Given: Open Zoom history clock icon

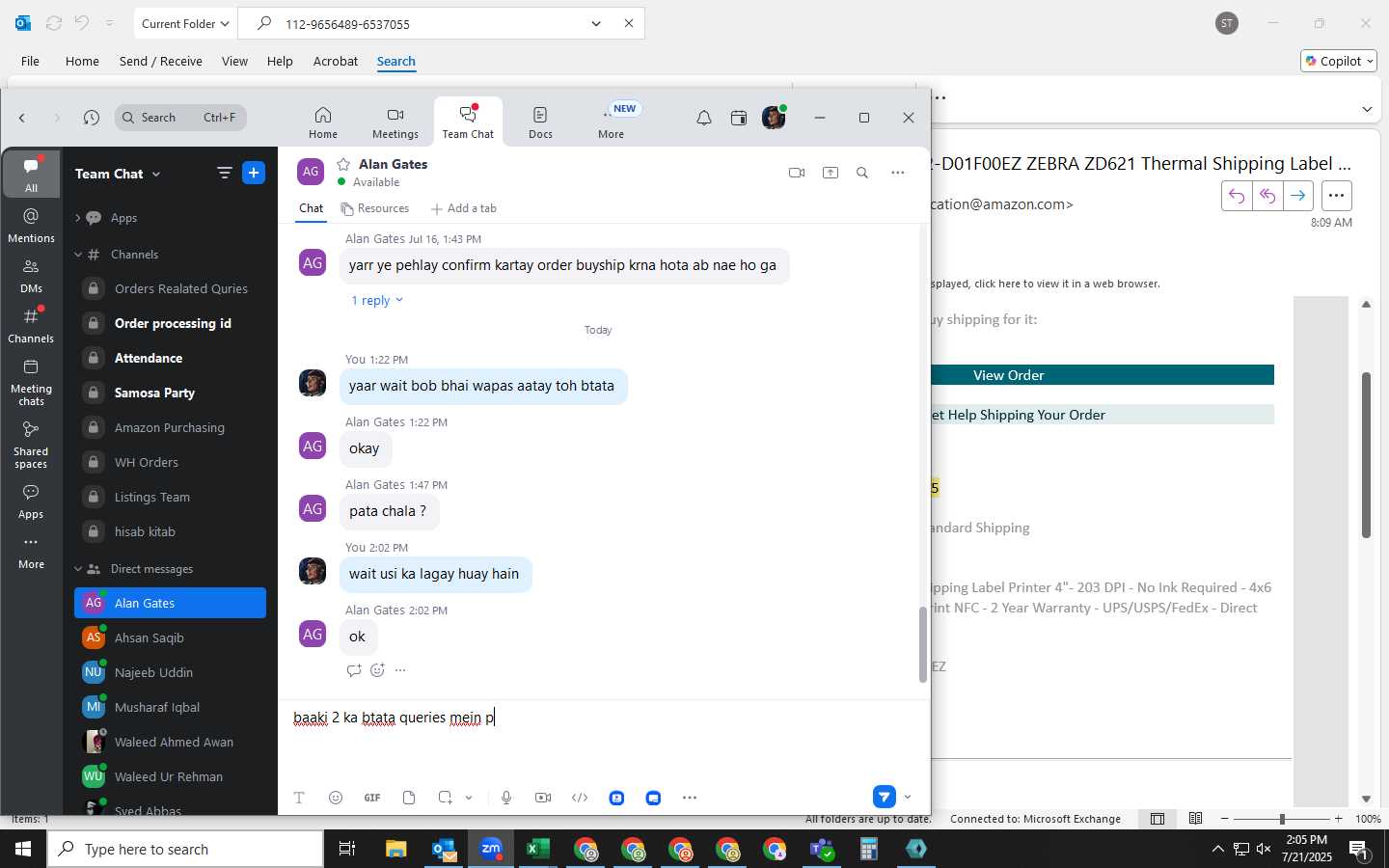Looking at the screenshot, I should click(x=92, y=118).
